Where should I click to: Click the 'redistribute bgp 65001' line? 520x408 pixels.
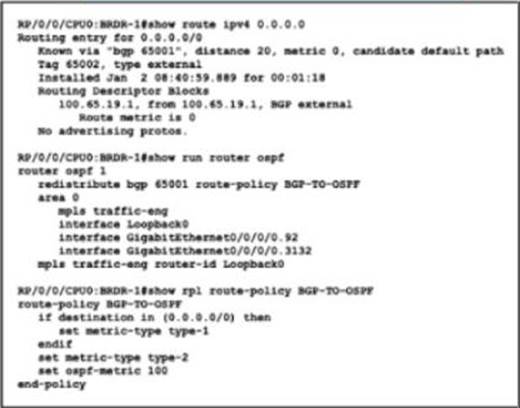pyautogui.click(x=199, y=184)
